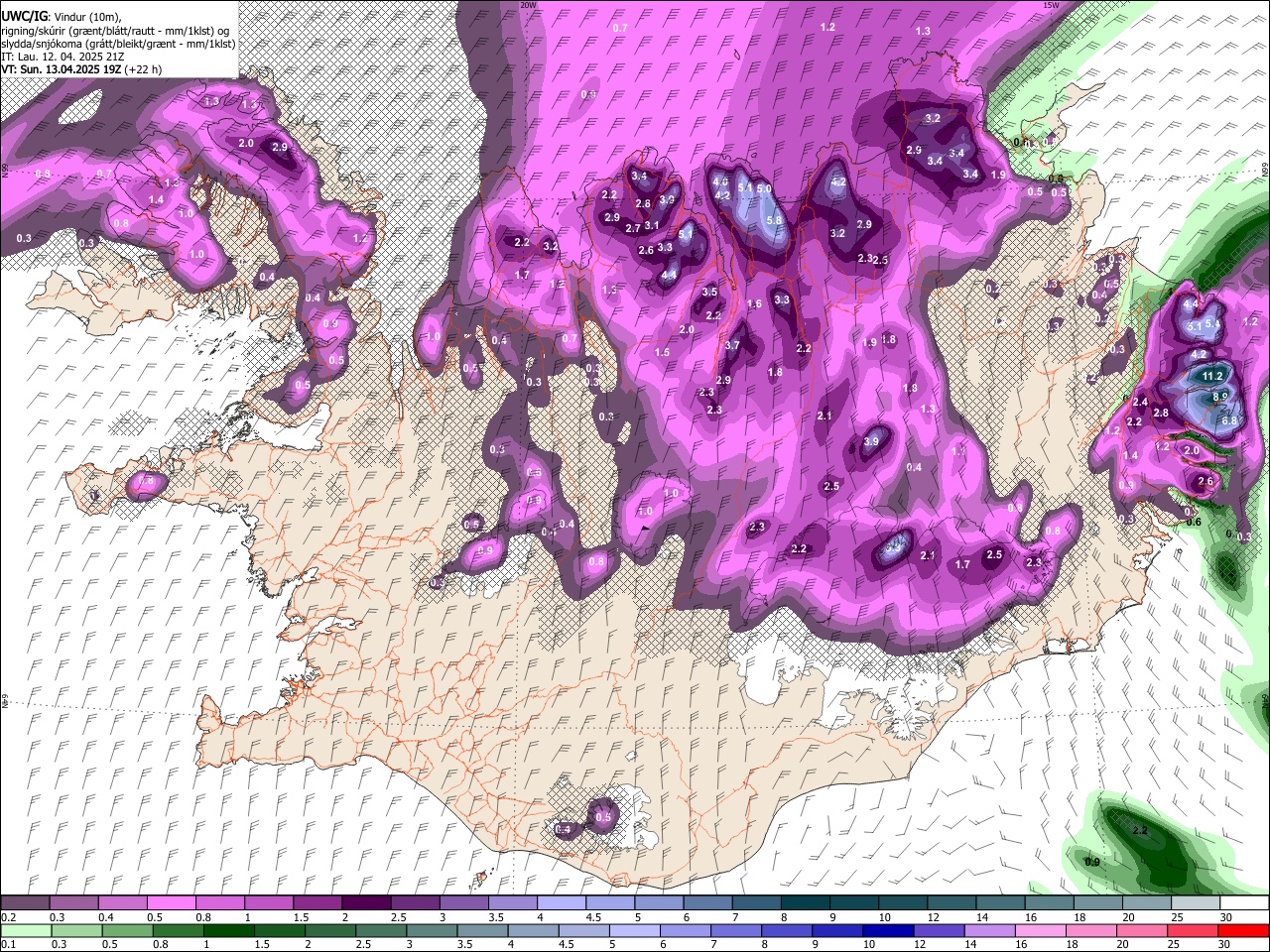Click the 2.7 value label on the map
The image size is (1270, 952).
click(x=633, y=228)
